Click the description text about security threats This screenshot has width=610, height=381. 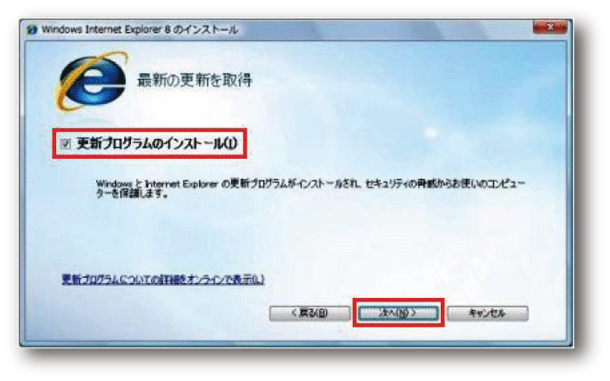310,188
